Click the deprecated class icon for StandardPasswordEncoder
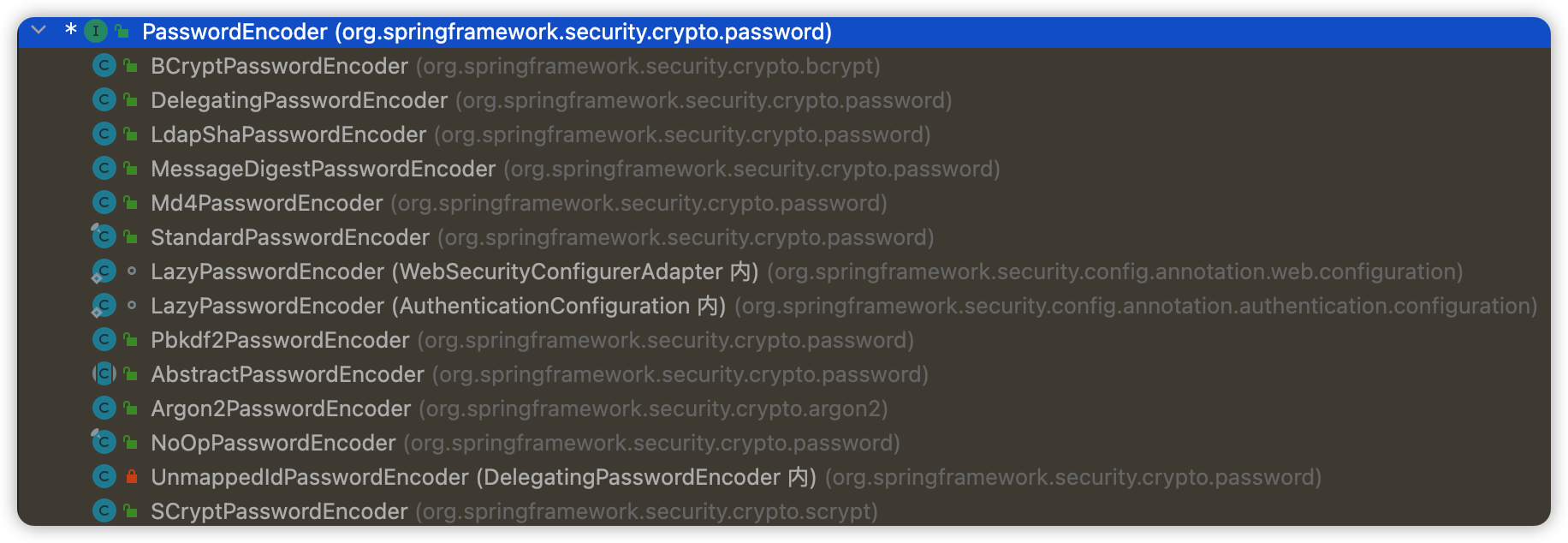 point(104,236)
